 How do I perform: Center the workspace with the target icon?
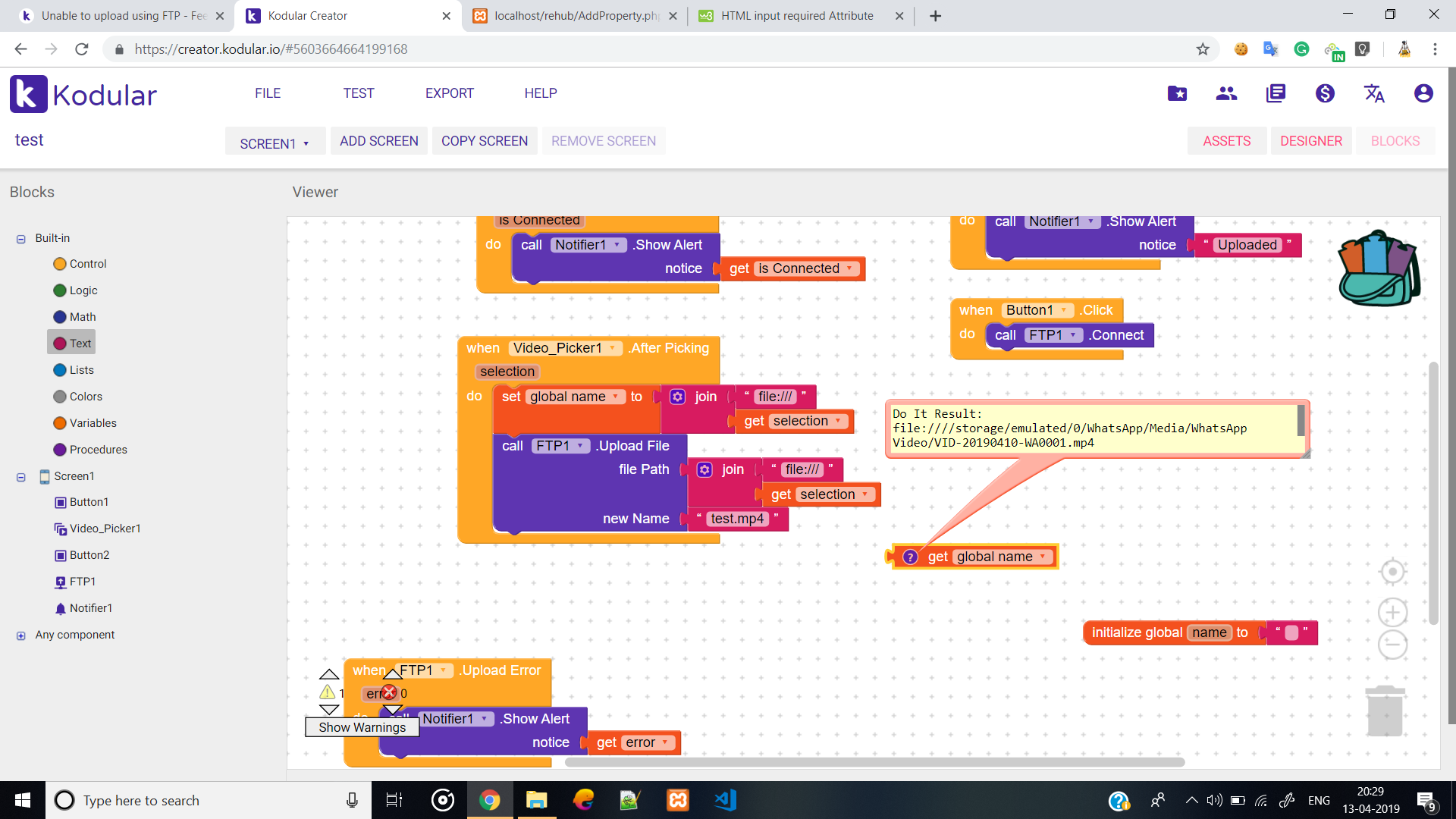[1392, 572]
